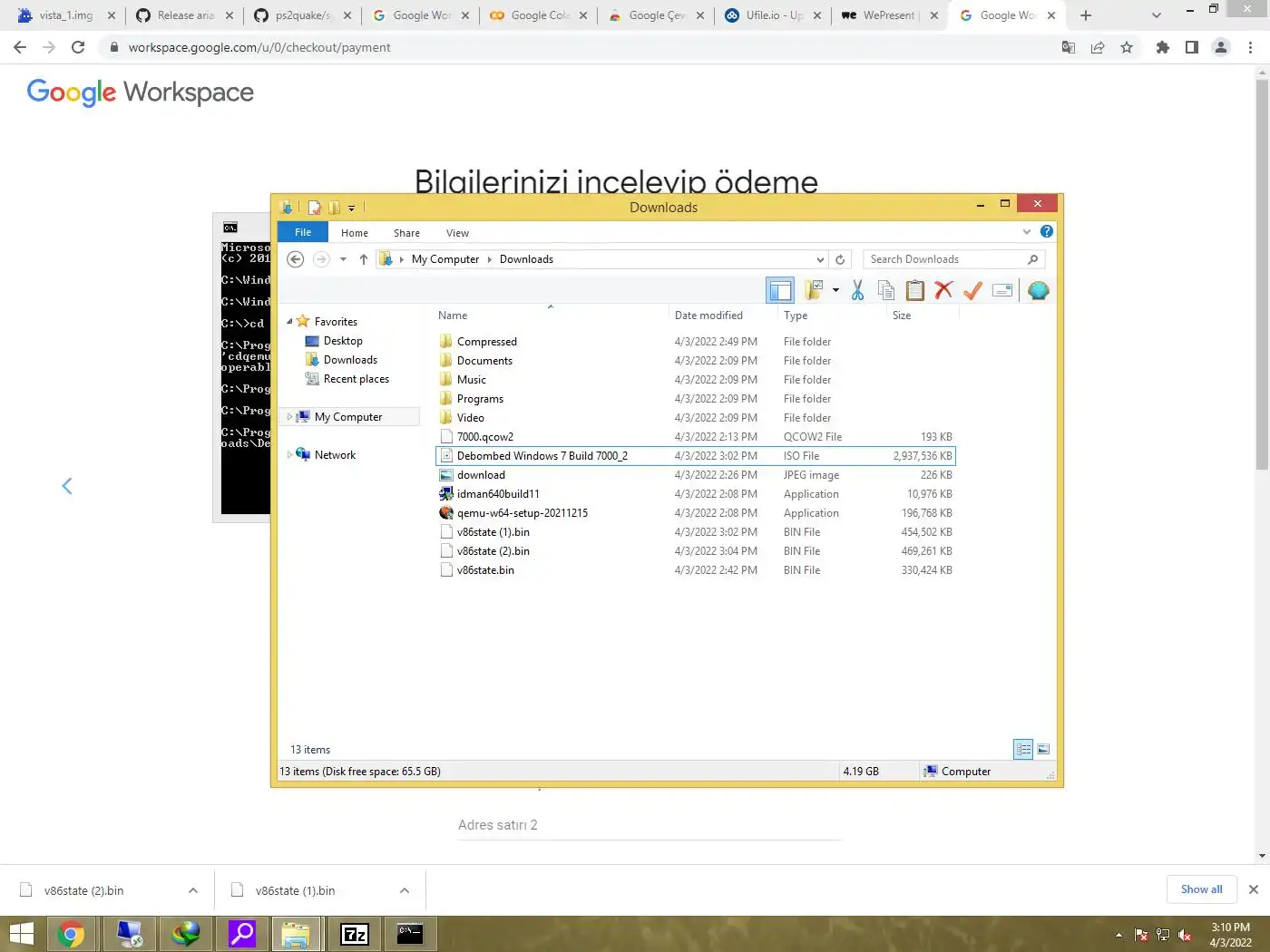Open recent locations dropdown beside Forward
This screenshot has width=1270, height=952.
[343, 259]
